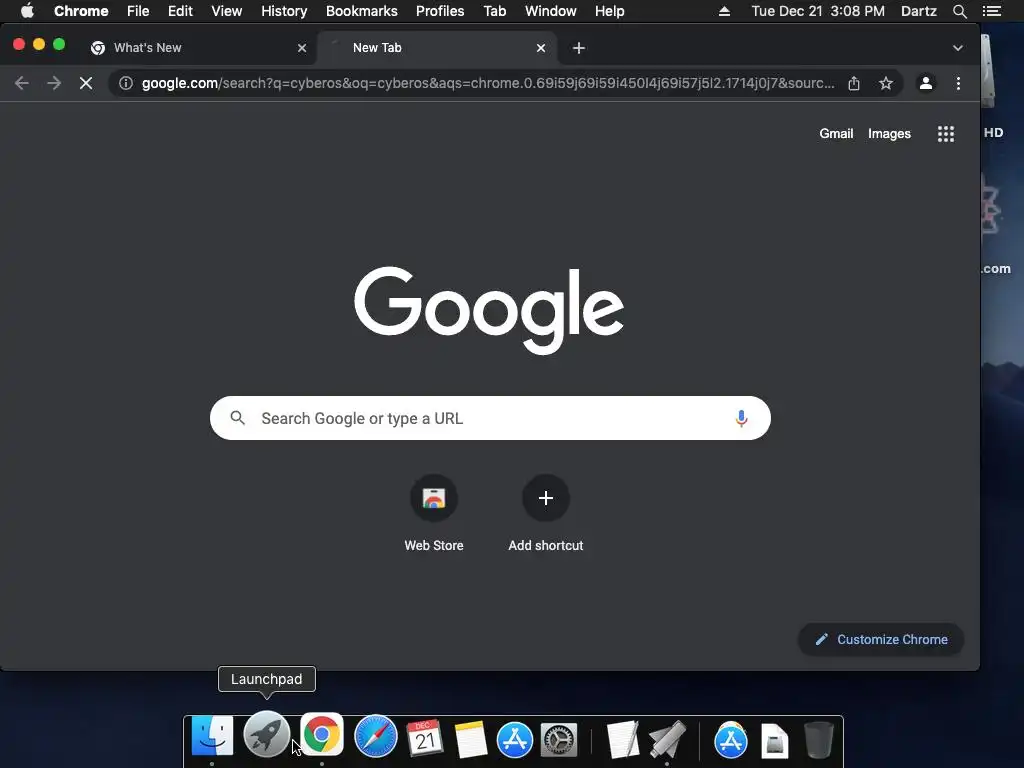Select the New Tab tab

tap(436, 48)
